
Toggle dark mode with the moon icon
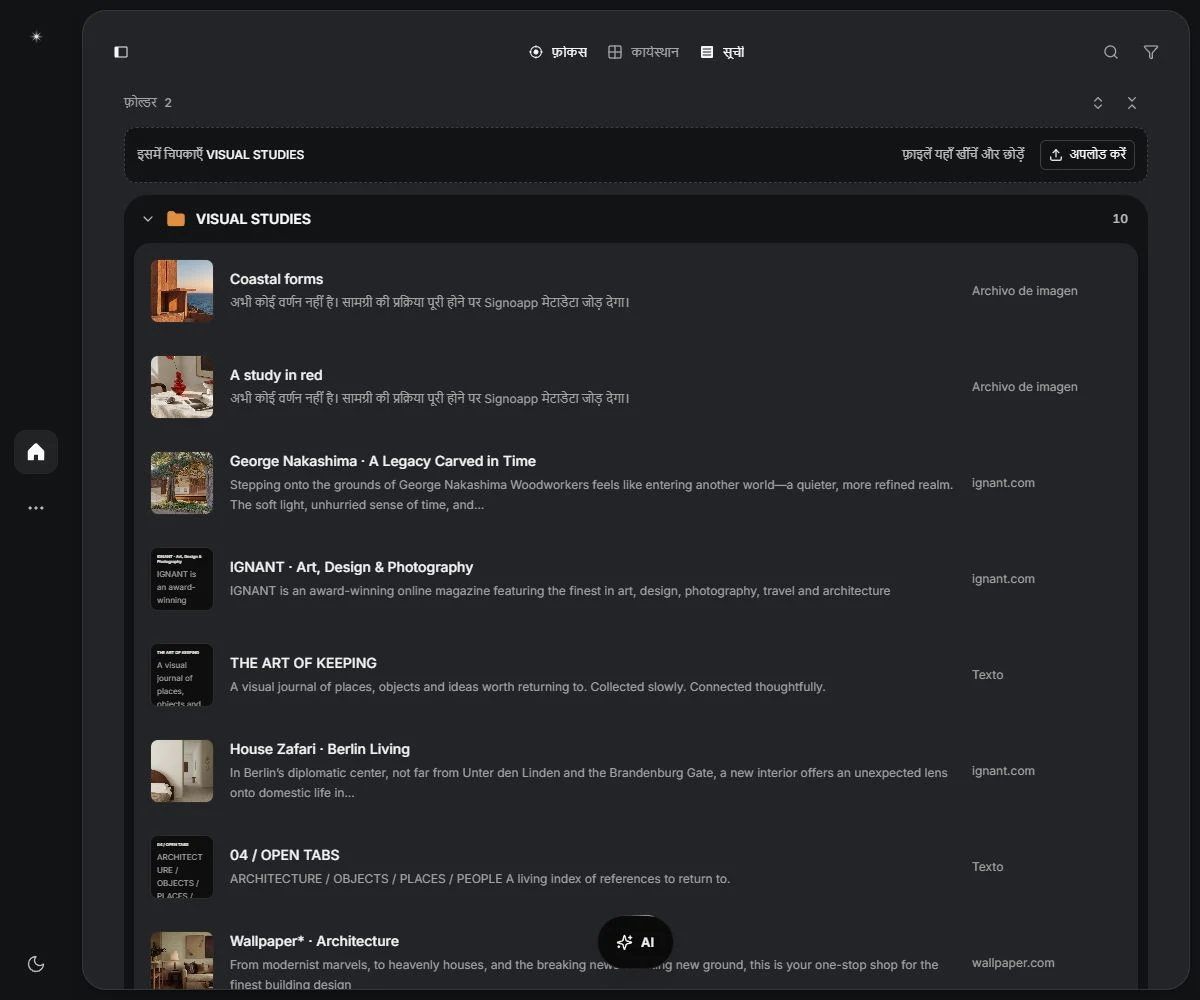tap(36, 964)
